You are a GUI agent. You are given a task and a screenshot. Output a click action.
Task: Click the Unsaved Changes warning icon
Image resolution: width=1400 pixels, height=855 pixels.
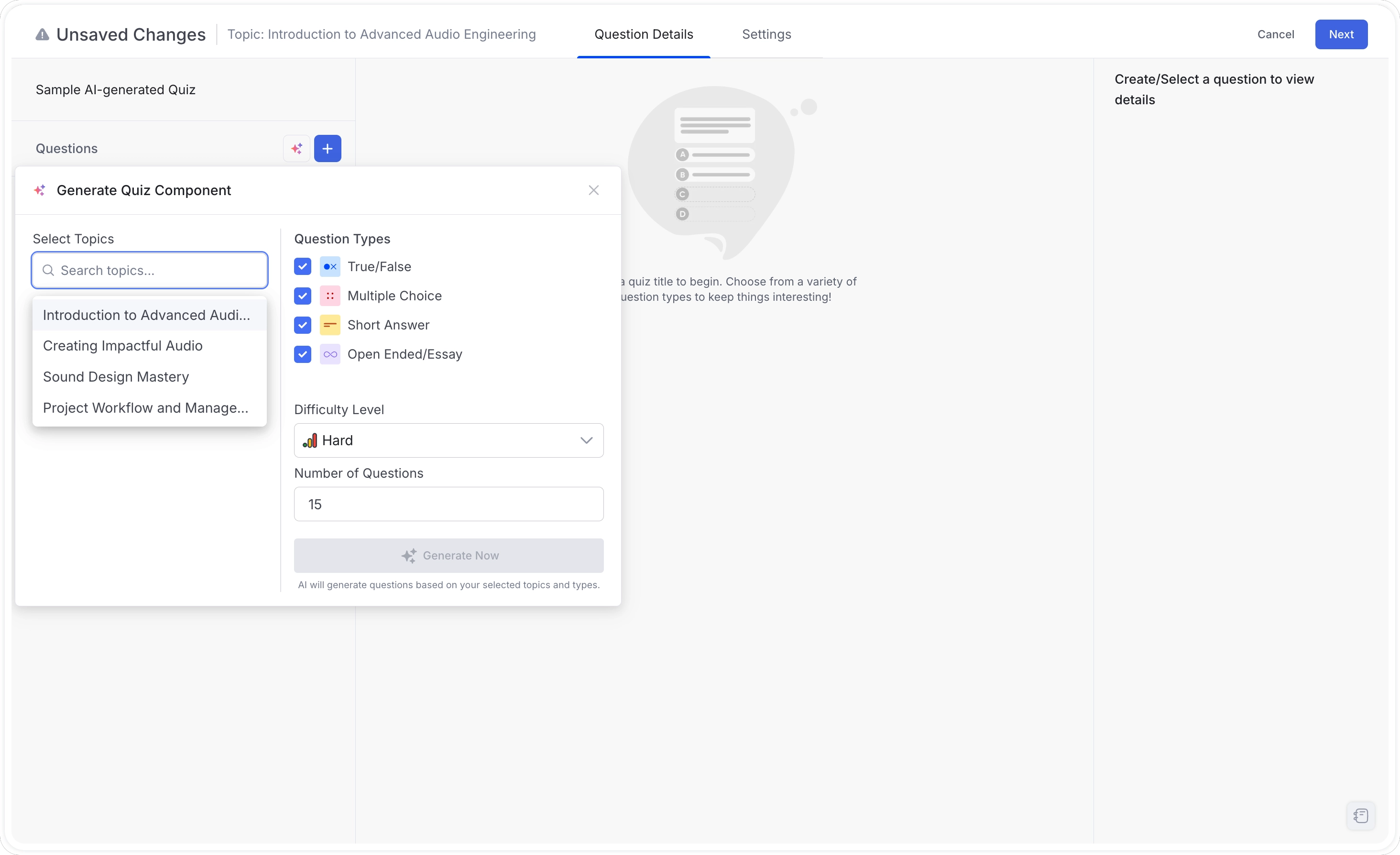42,34
